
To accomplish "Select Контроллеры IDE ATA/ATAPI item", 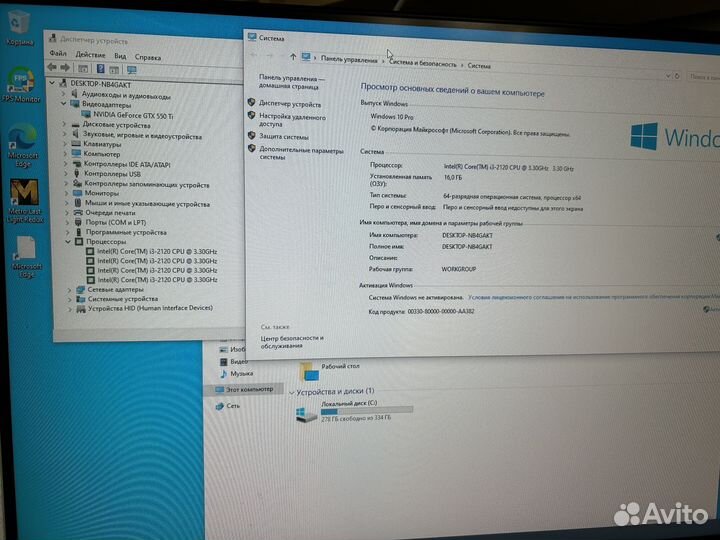I will [x=127, y=164].
